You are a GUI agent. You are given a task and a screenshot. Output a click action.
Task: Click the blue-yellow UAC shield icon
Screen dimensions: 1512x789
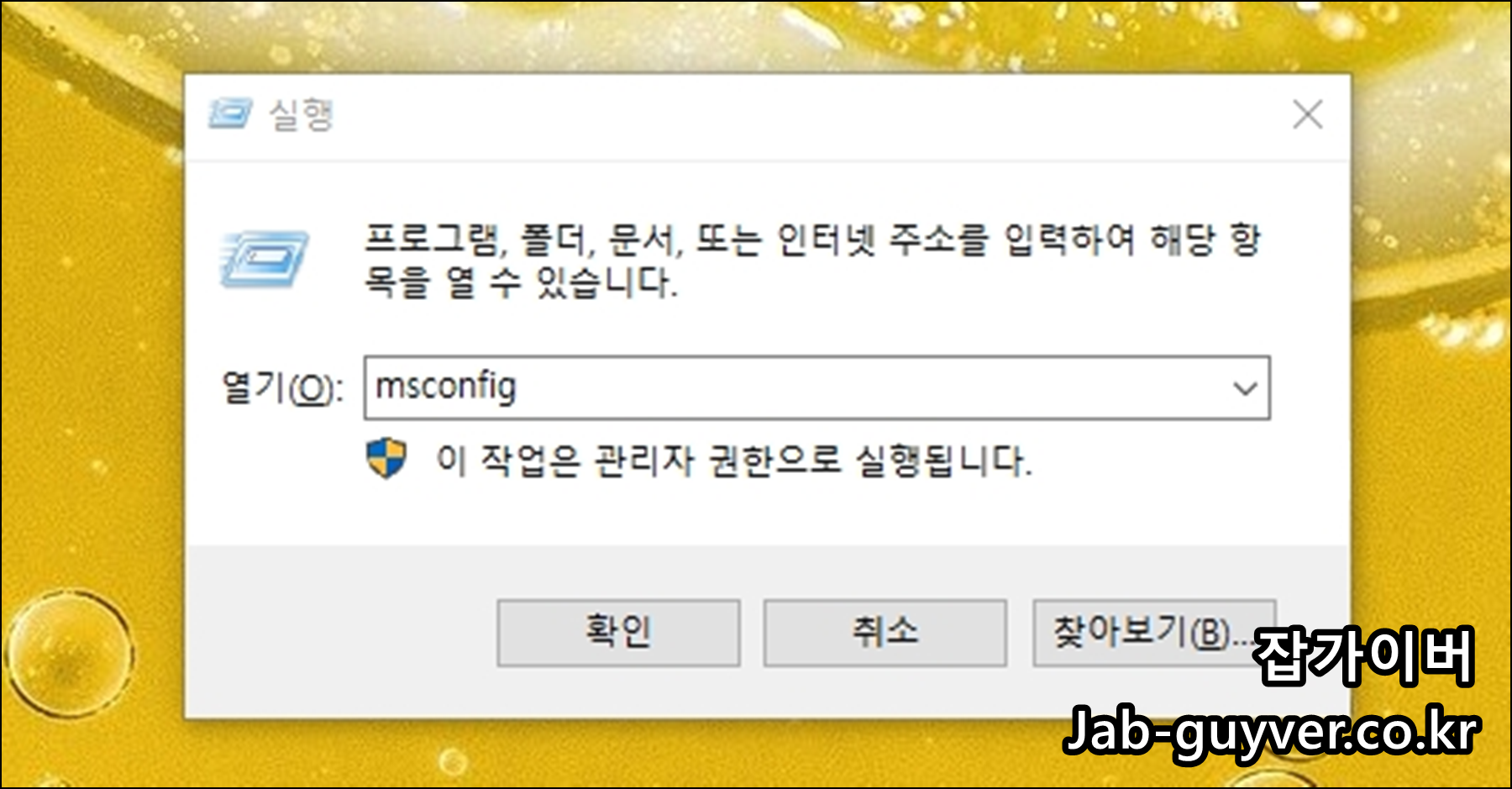click(x=386, y=459)
